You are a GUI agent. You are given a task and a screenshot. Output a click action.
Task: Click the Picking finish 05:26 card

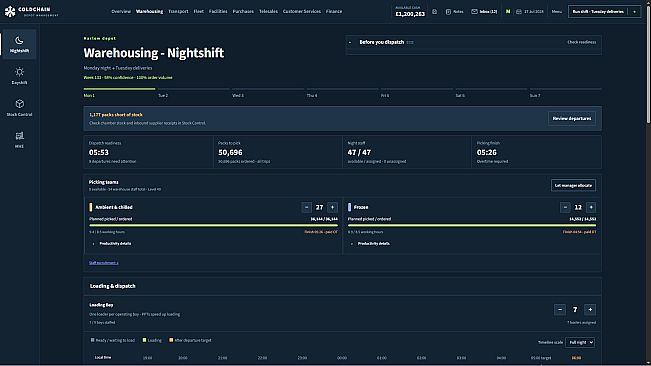pyautogui.click(x=536, y=152)
